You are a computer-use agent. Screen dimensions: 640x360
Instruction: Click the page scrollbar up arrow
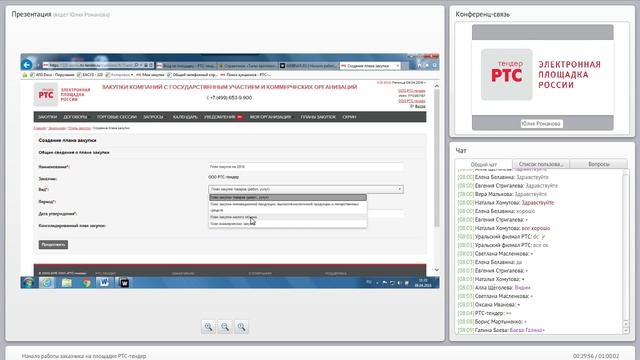pyautogui.click(x=437, y=86)
